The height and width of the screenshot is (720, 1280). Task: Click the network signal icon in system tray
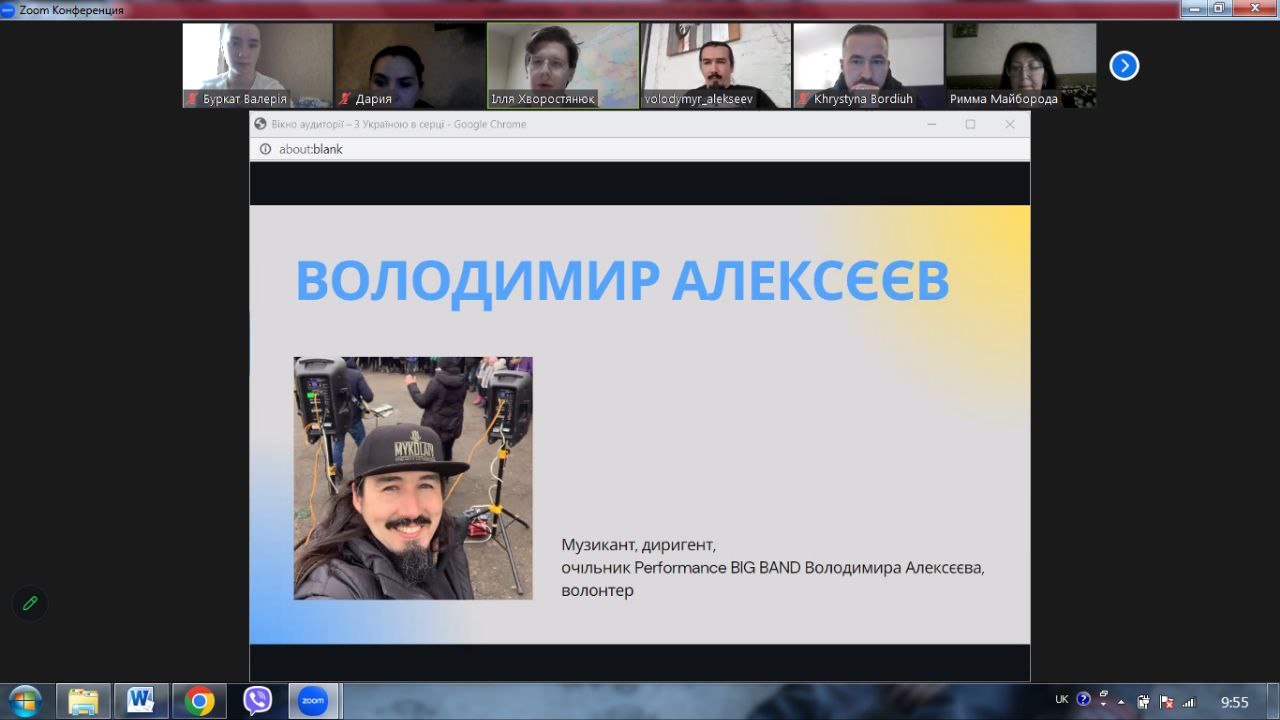coord(1188,701)
